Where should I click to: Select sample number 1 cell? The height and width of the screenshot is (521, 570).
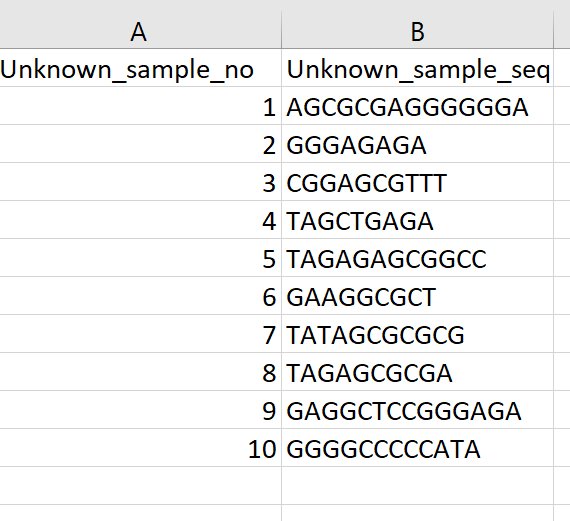140,106
